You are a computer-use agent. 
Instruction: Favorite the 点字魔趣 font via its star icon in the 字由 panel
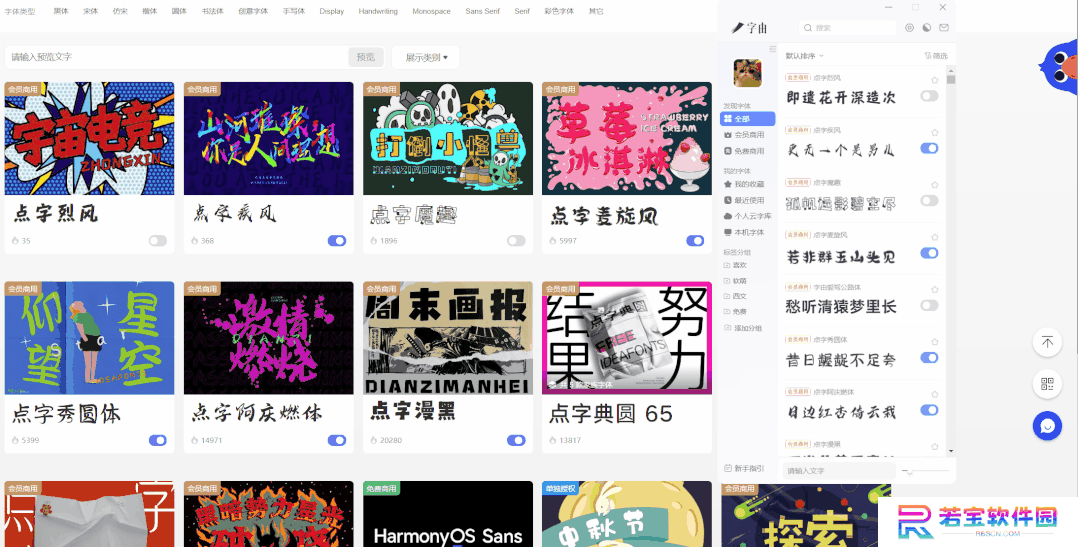coord(934,184)
